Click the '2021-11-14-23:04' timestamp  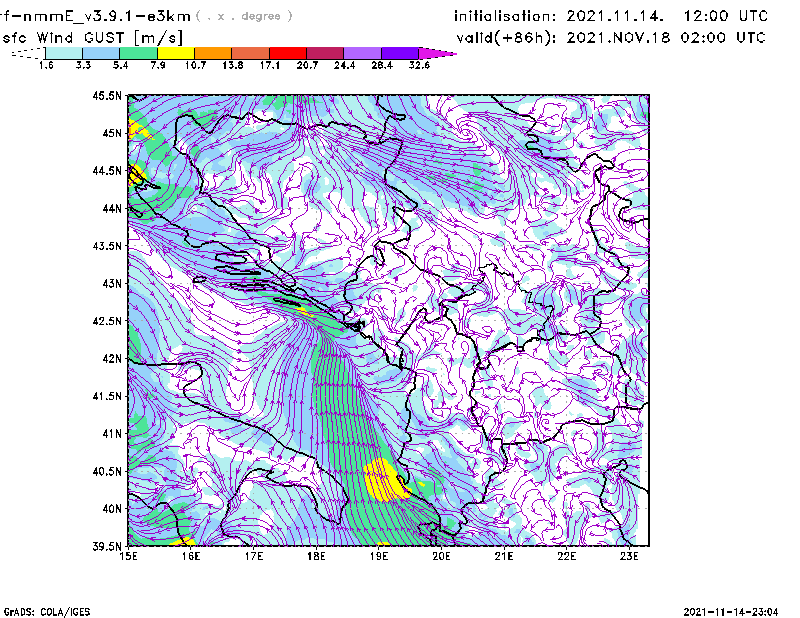click(731, 612)
